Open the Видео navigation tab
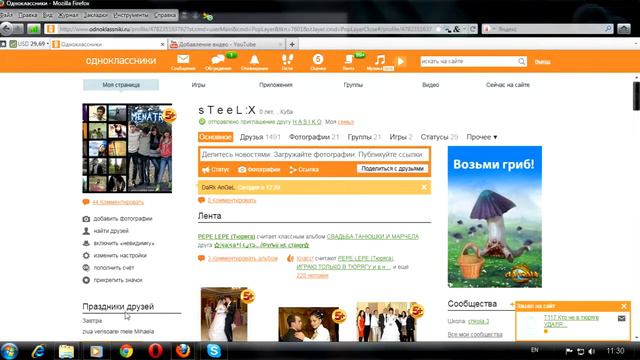This screenshot has width=640, height=360. pyautogui.click(x=431, y=85)
